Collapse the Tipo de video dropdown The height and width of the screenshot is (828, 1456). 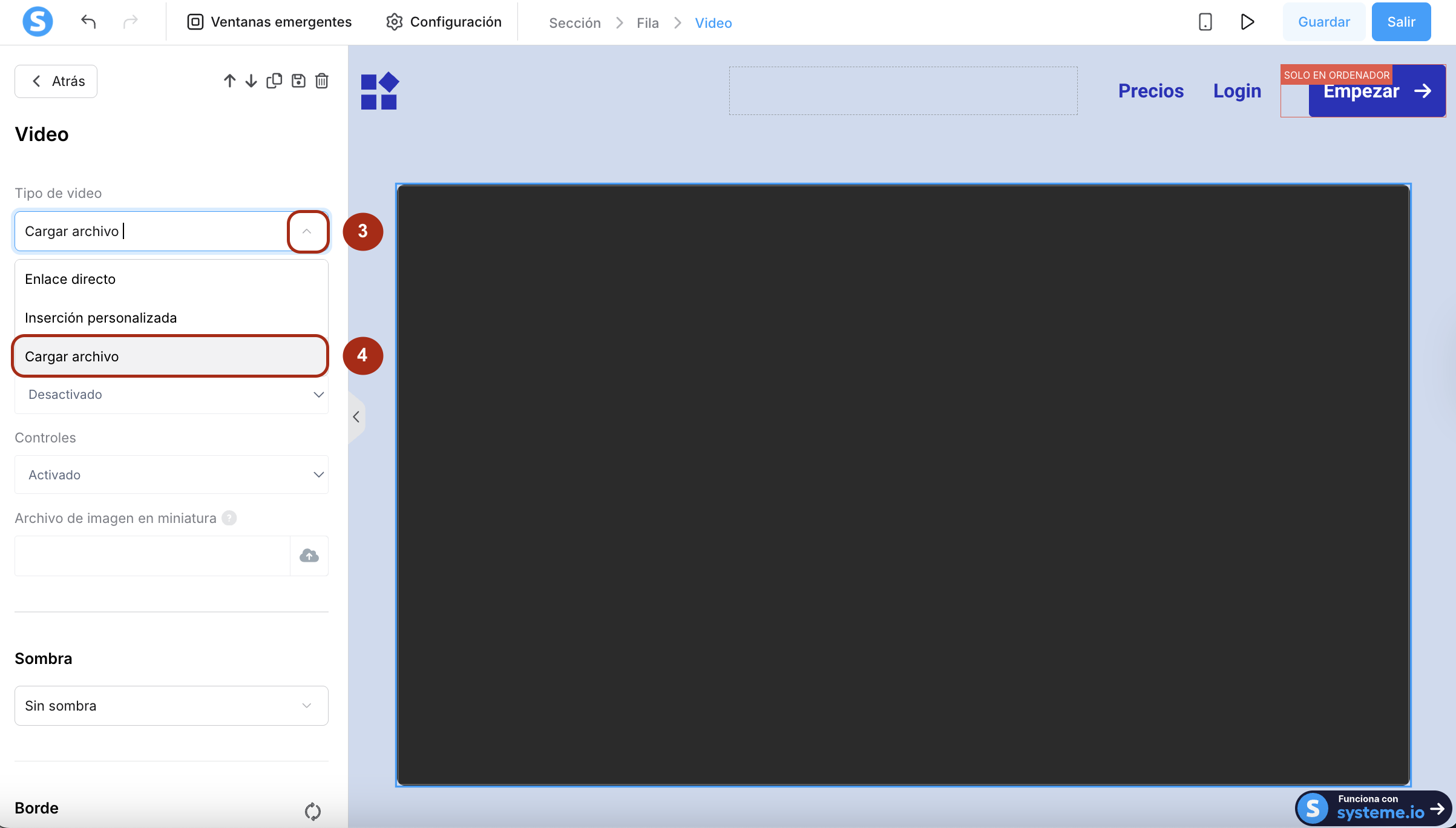point(307,231)
